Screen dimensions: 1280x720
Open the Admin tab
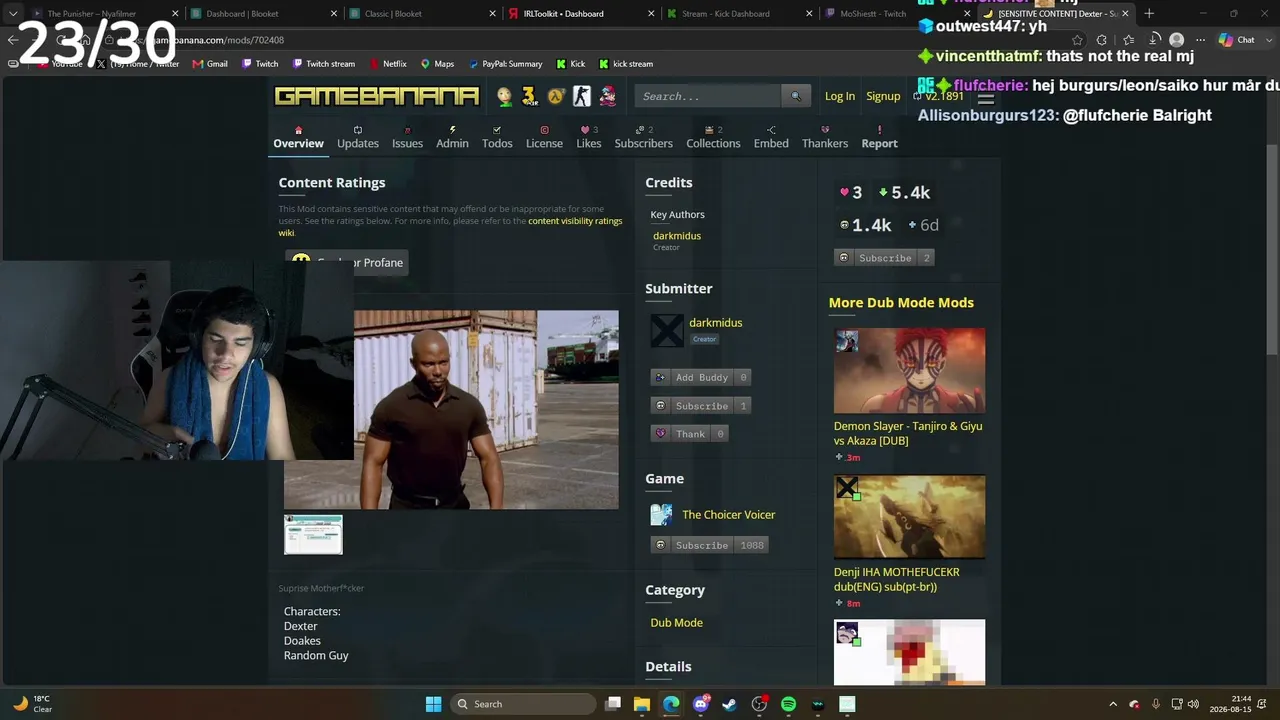coord(452,137)
